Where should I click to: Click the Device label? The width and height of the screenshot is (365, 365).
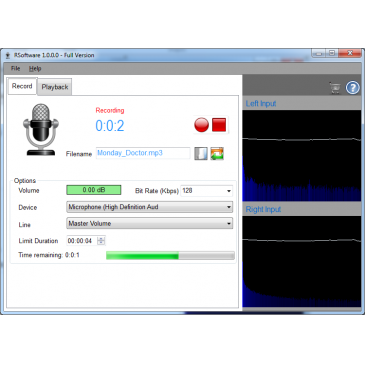pyautogui.click(x=28, y=207)
